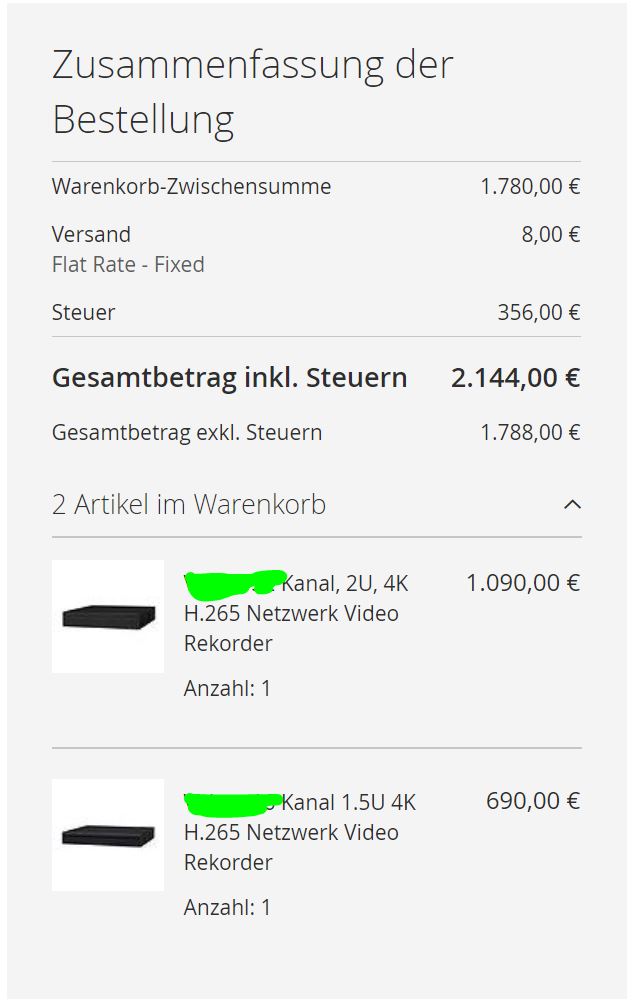The image size is (639, 1008).
Task: Click the "Gesamtbetrag exkl. Steuern" label
Action: coord(187,433)
